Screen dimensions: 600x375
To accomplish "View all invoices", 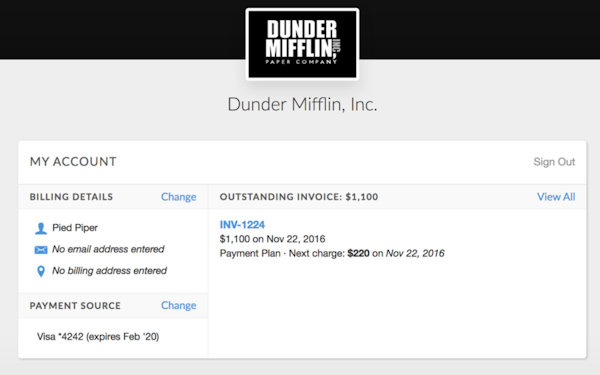I will [x=556, y=197].
